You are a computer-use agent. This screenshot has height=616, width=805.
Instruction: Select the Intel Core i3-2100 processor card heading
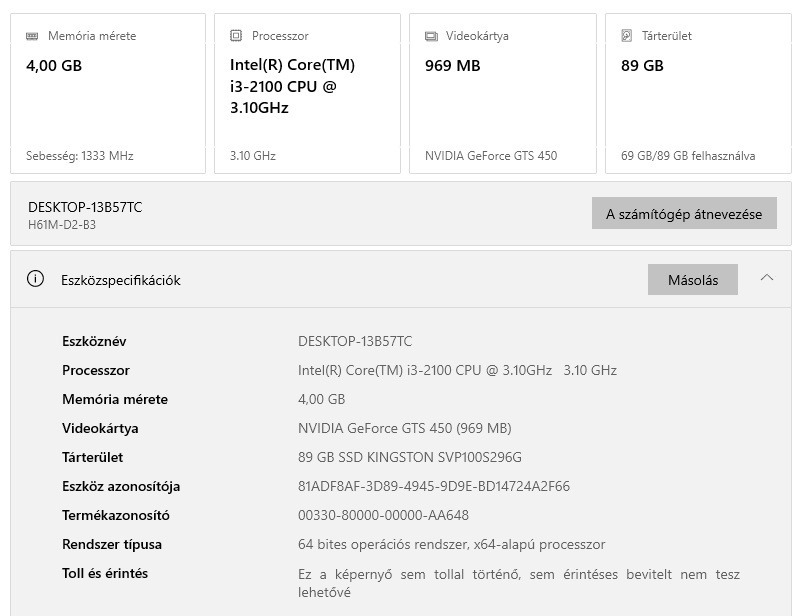click(x=292, y=86)
